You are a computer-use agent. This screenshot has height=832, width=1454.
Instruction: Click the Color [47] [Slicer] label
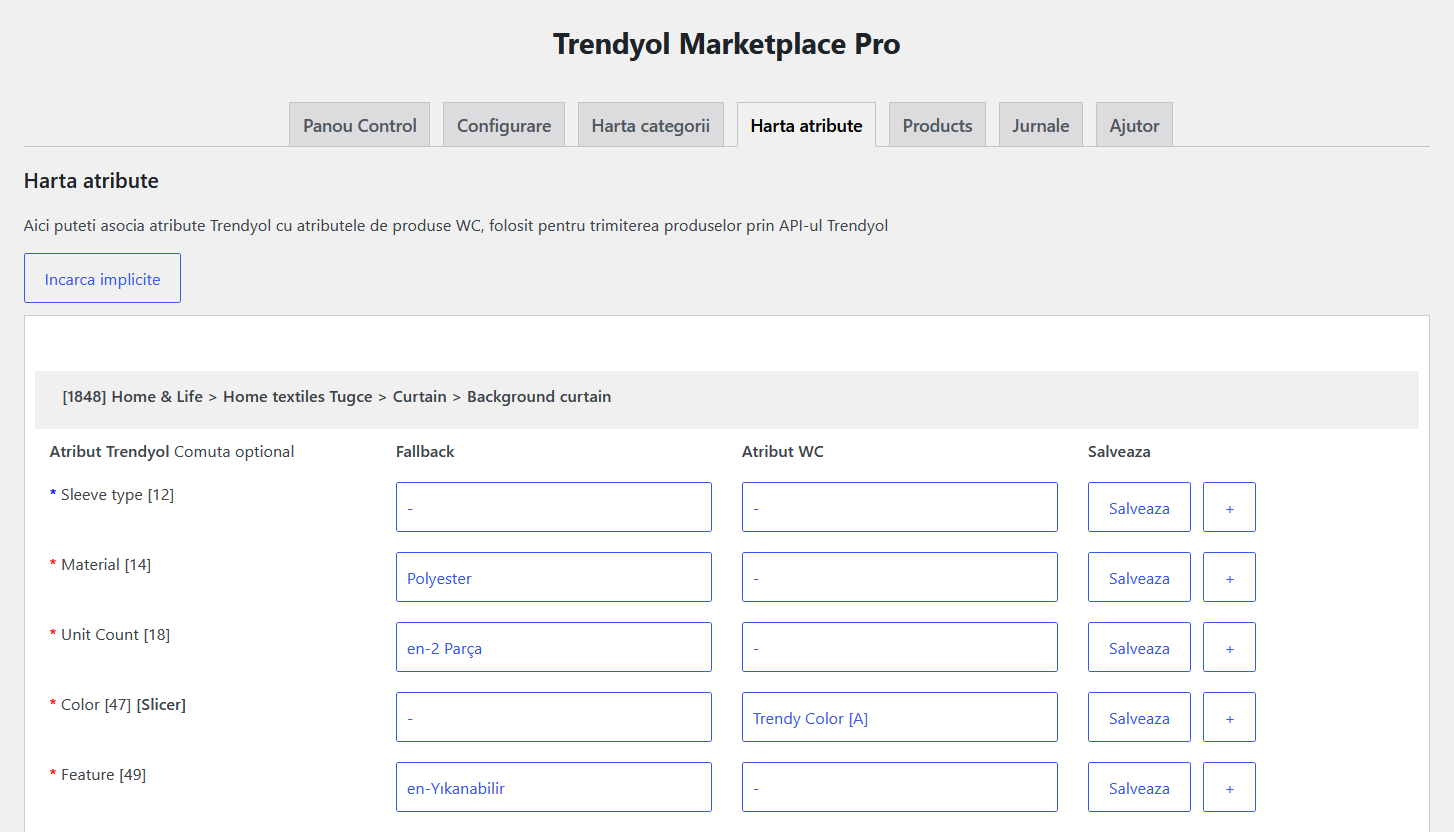(123, 705)
